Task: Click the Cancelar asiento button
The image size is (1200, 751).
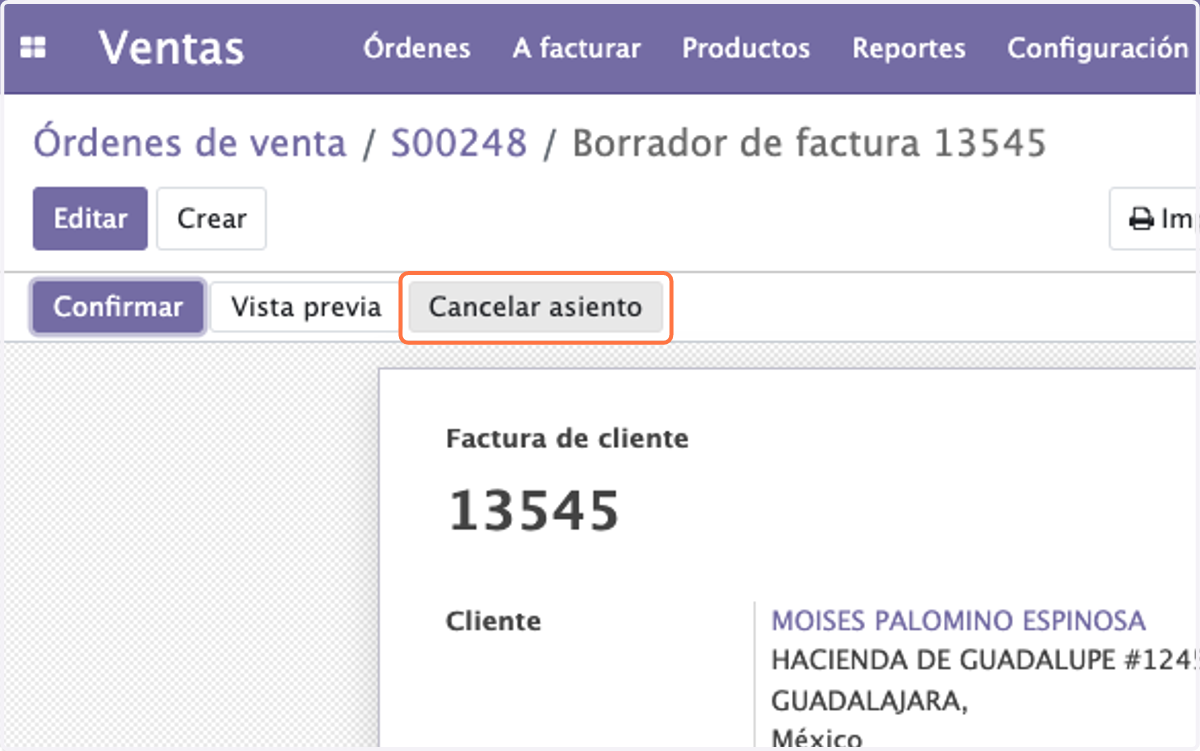Action: (535, 306)
